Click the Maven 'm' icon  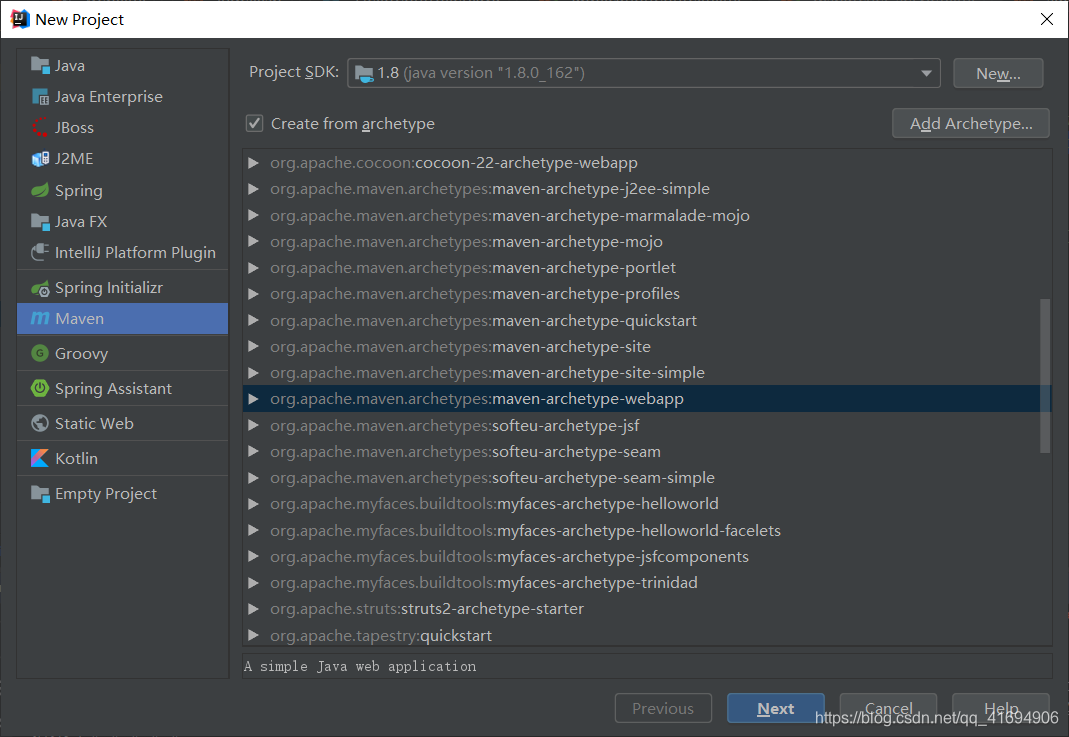pyautogui.click(x=40, y=318)
